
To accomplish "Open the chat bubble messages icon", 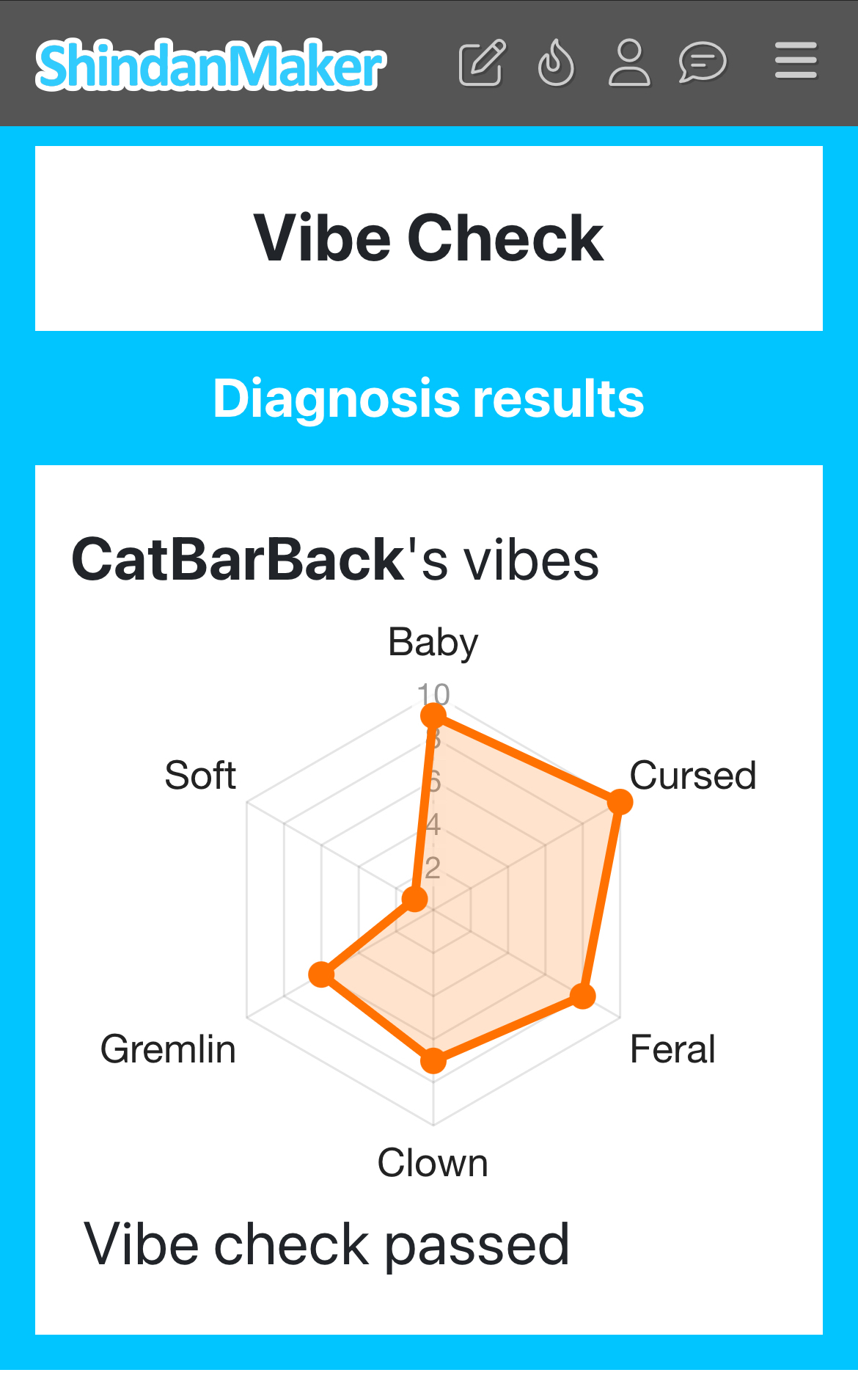I will pos(702,64).
